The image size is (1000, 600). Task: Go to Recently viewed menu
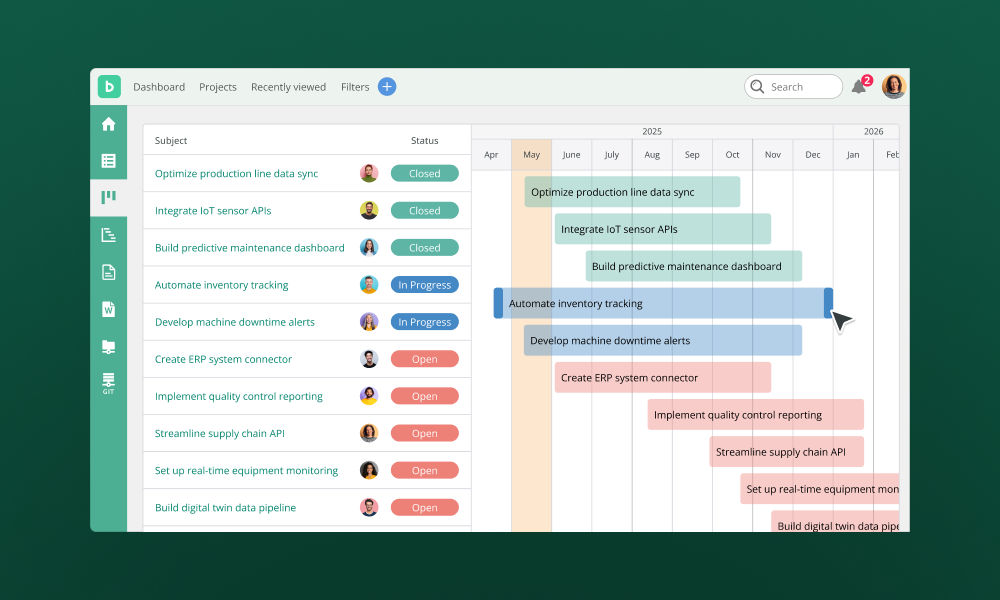(288, 87)
